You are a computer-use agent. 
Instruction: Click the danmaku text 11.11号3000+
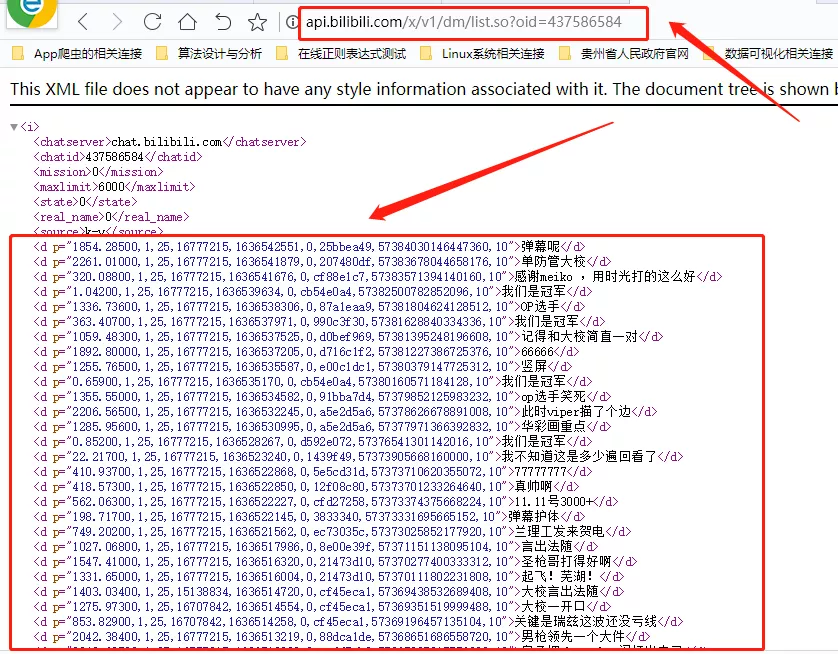coord(553,502)
